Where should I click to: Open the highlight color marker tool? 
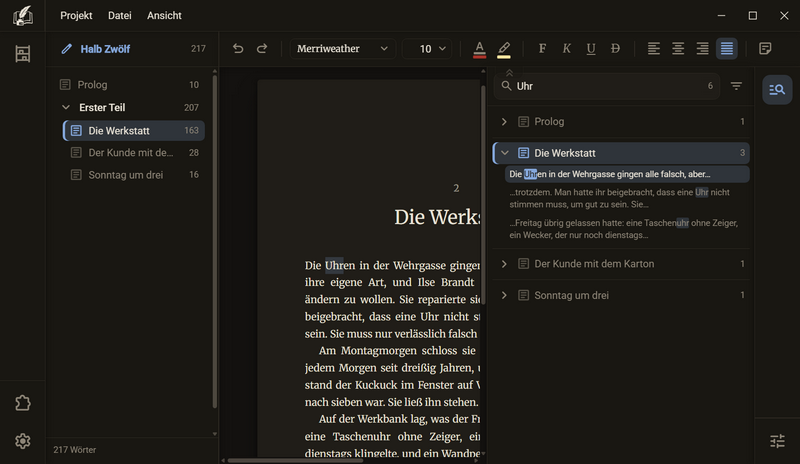tap(504, 49)
